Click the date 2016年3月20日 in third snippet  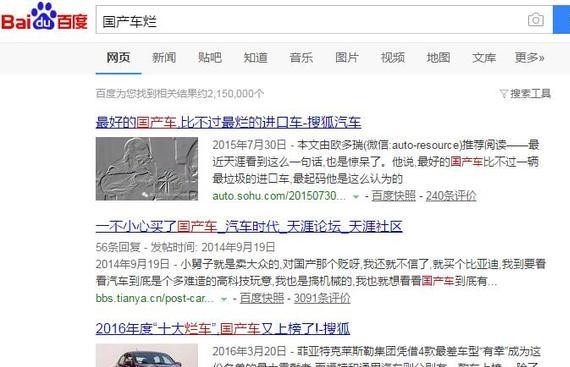[x=249, y=351]
